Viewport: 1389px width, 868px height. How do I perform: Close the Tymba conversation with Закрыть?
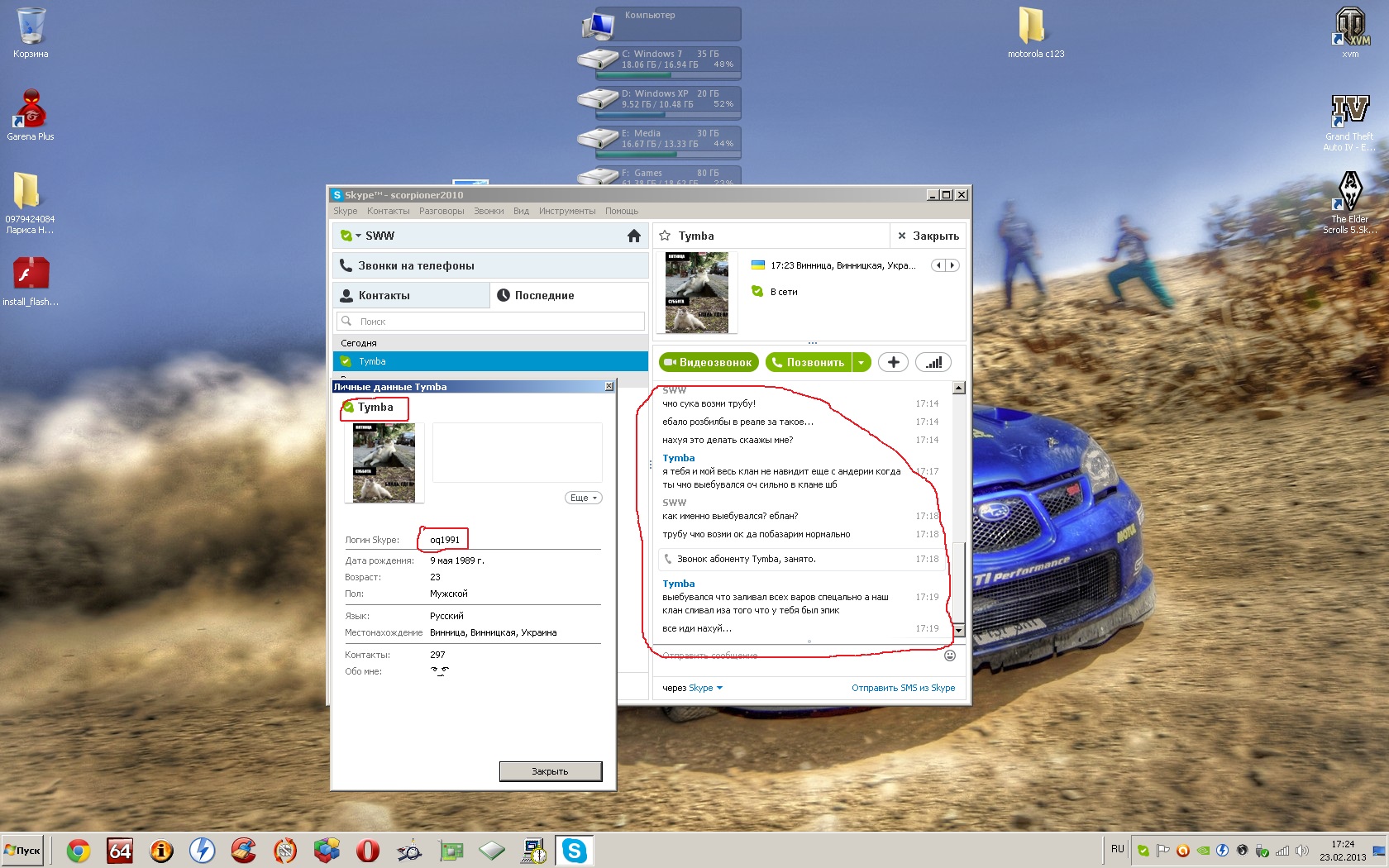(x=928, y=236)
